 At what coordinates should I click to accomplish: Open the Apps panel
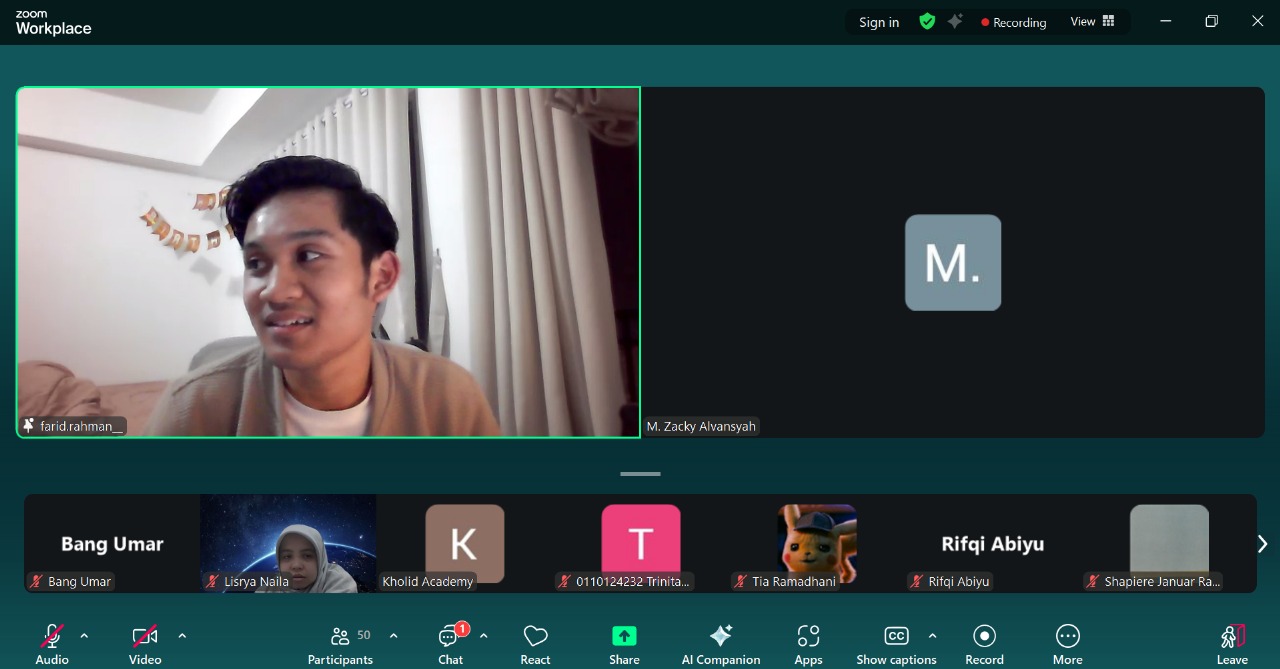pos(808,643)
